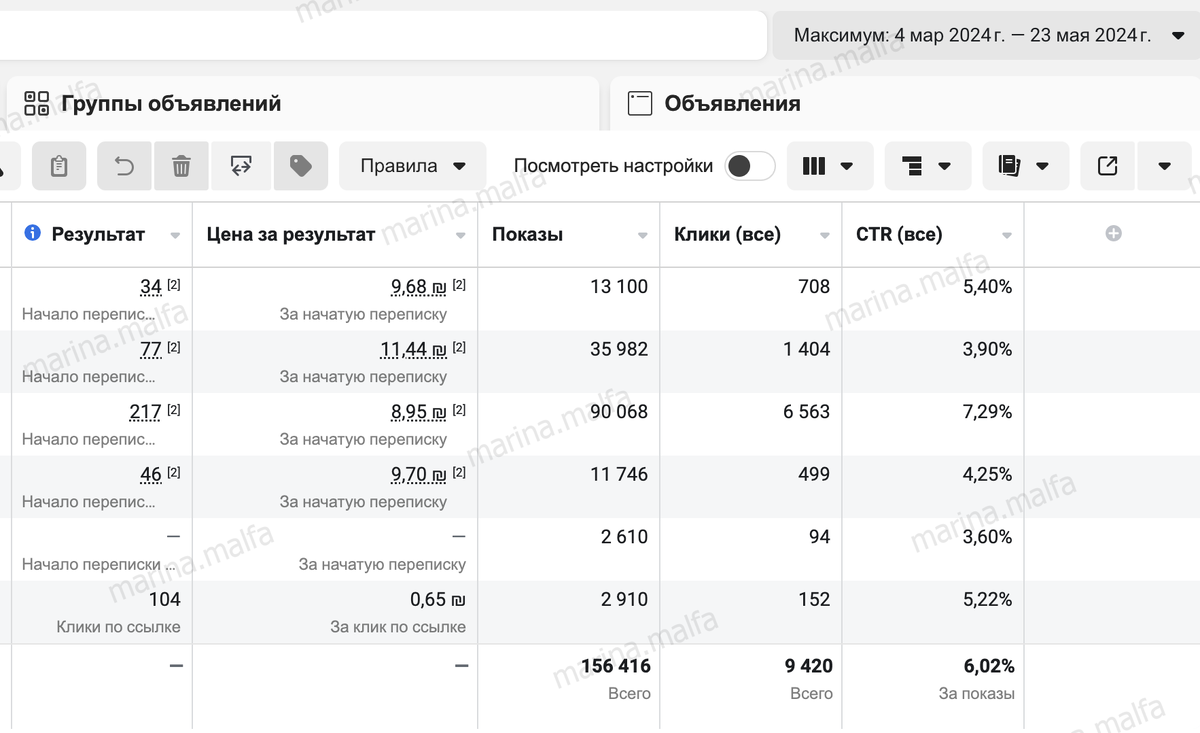This screenshot has height=733, width=1200.
Task: Click the cost value 11,44 ₪
Action: (x=415, y=349)
